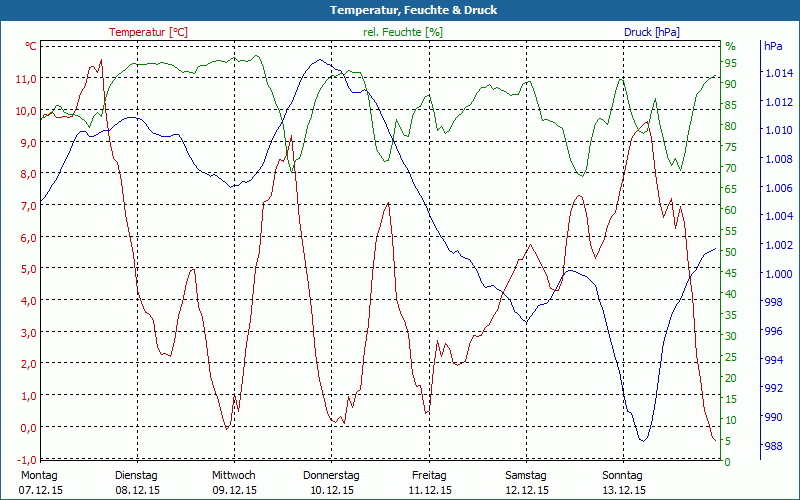
Task: Select the blue 'Druck [hPa]' legend label
Action: 652,32
